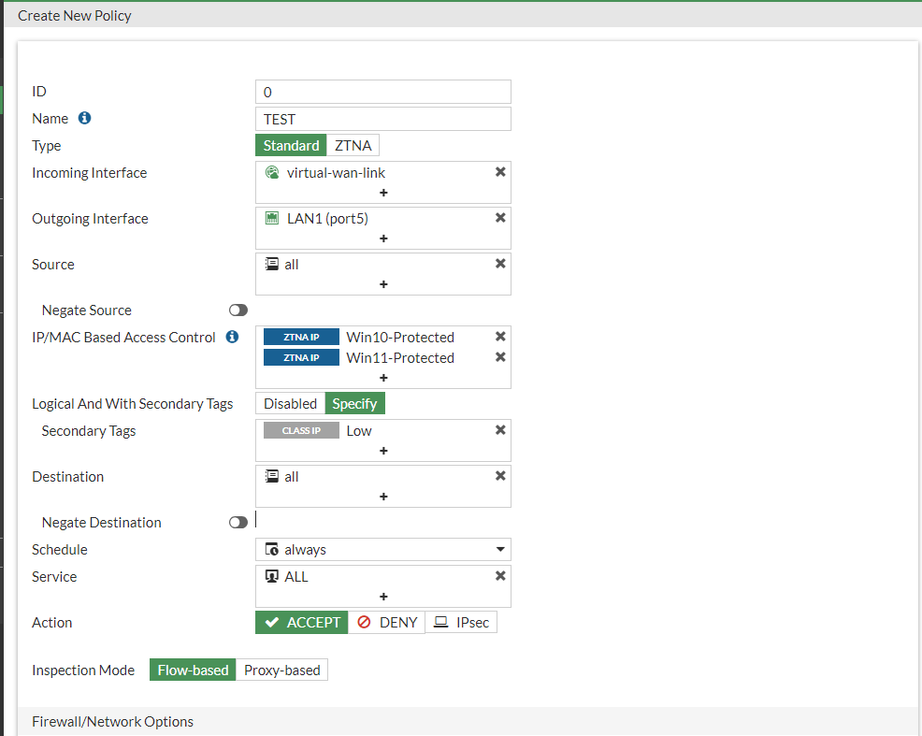Toggle the Negate Destination switch
The image size is (922, 736).
point(238,522)
